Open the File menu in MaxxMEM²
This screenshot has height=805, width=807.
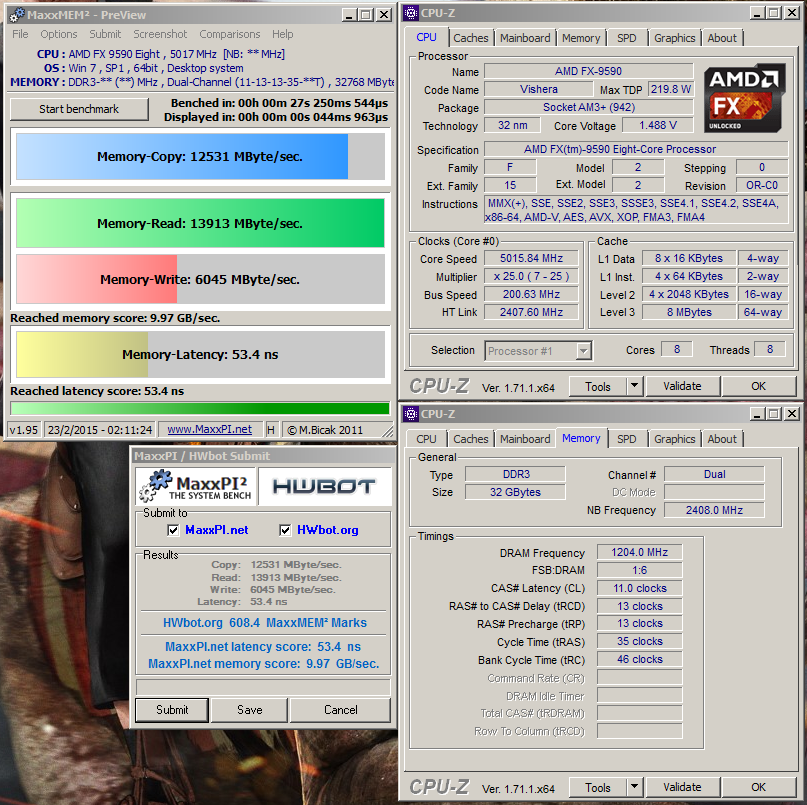click(20, 34)
